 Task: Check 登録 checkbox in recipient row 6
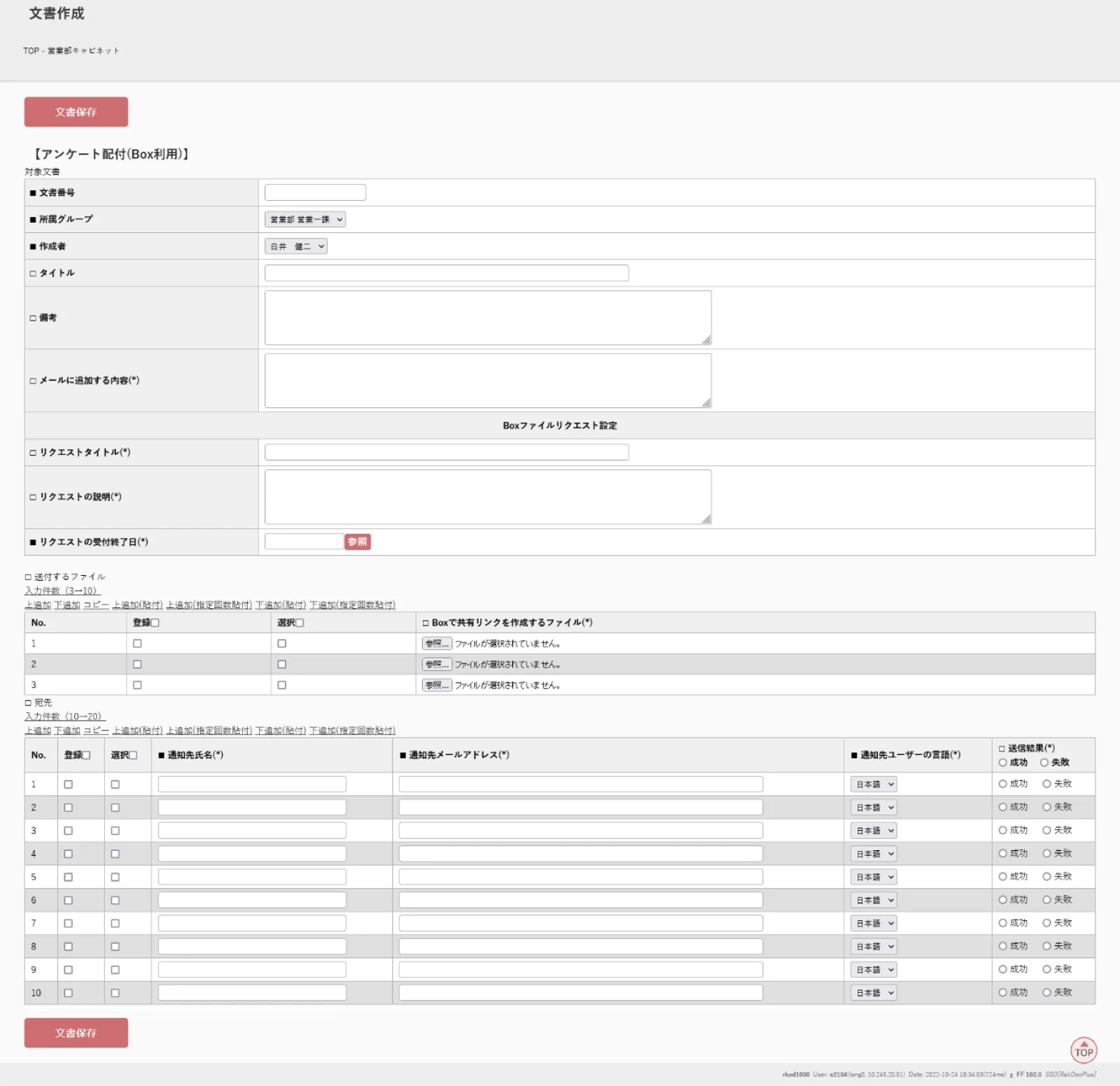click(68, 901)
